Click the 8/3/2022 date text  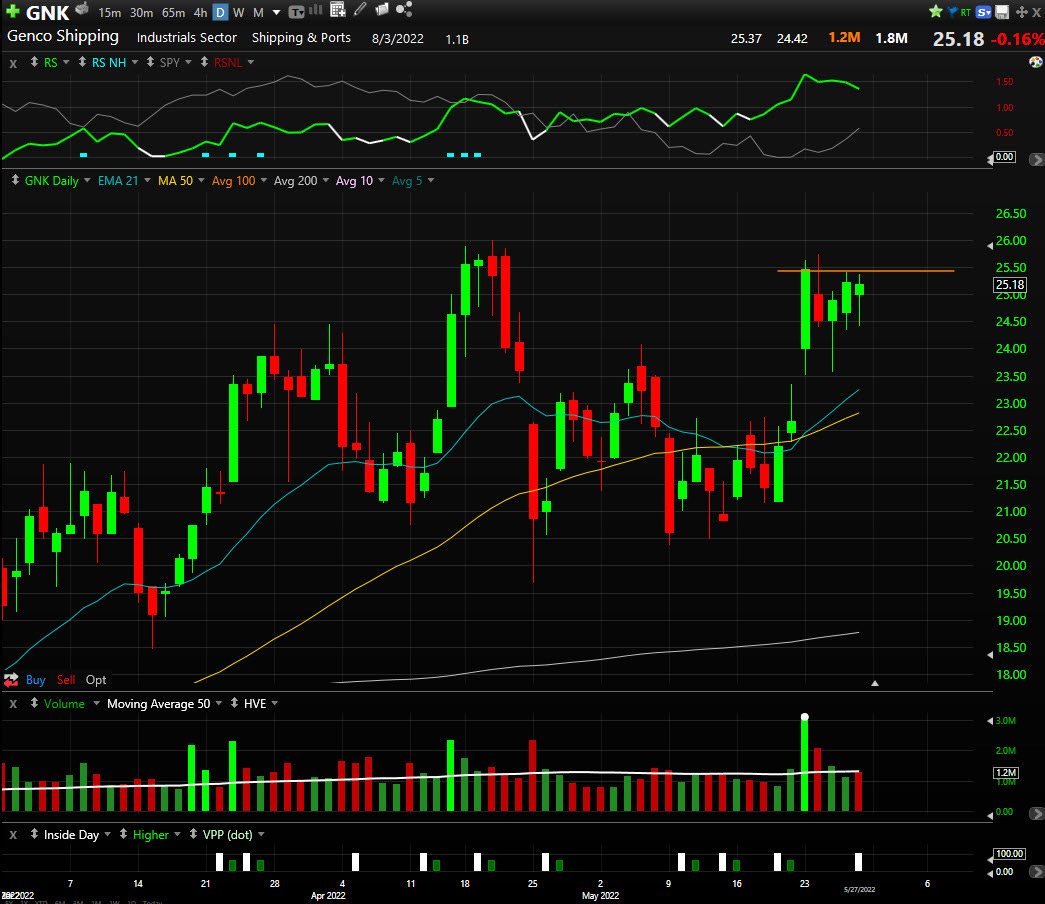tap(398, 39)
